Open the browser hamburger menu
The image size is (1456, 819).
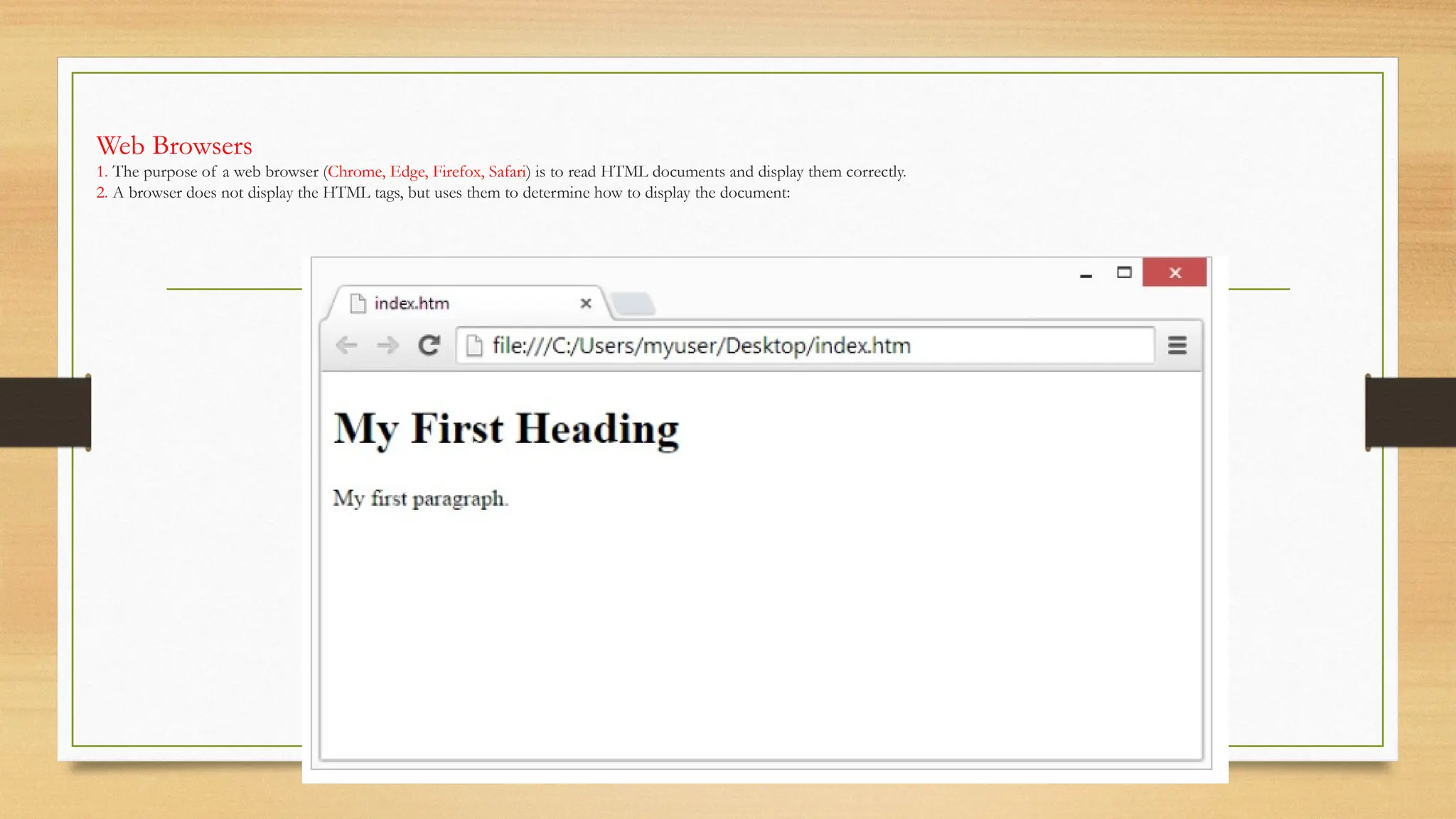(1177, 346)
